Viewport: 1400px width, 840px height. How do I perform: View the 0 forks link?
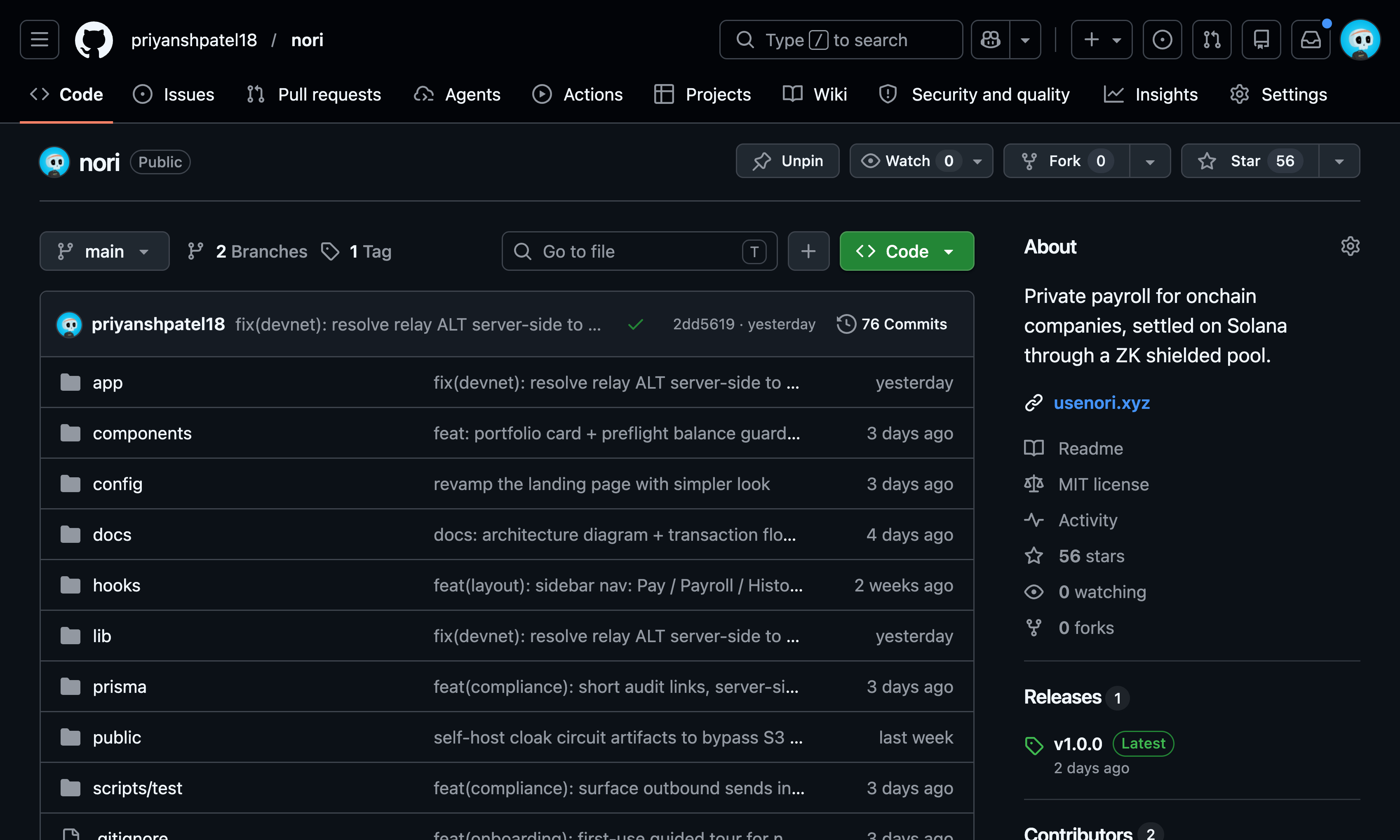point(1069,628)
